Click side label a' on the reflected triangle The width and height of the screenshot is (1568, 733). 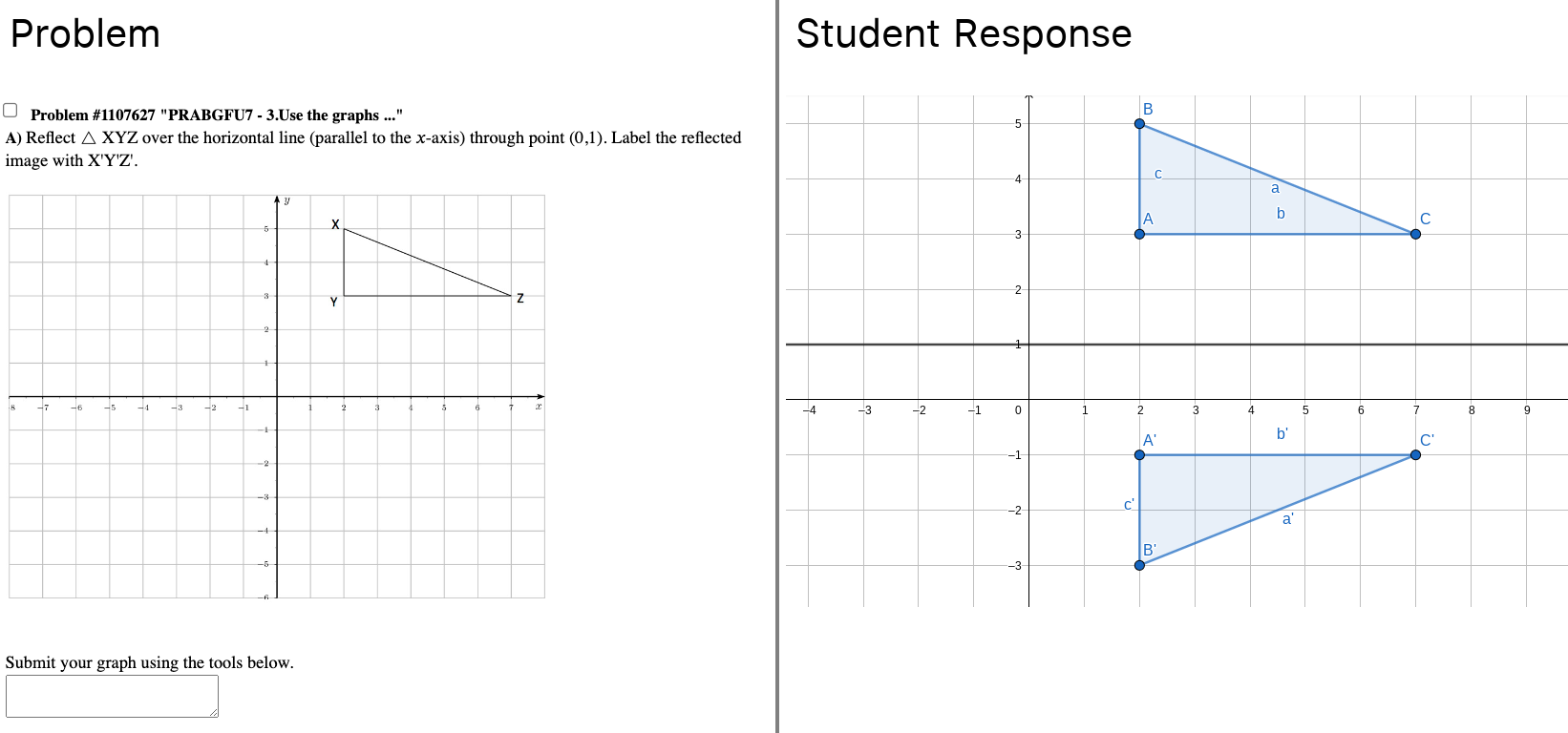(1287, 519)
